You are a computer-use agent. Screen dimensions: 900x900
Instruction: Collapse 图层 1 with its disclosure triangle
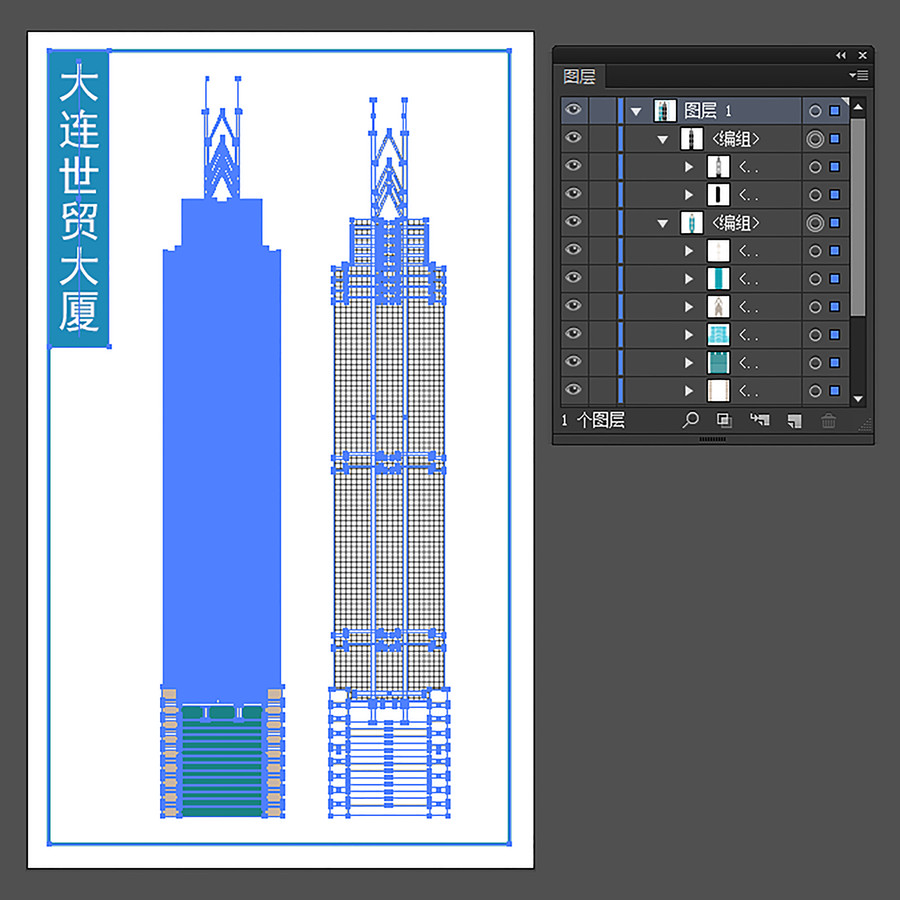point(636,111)
